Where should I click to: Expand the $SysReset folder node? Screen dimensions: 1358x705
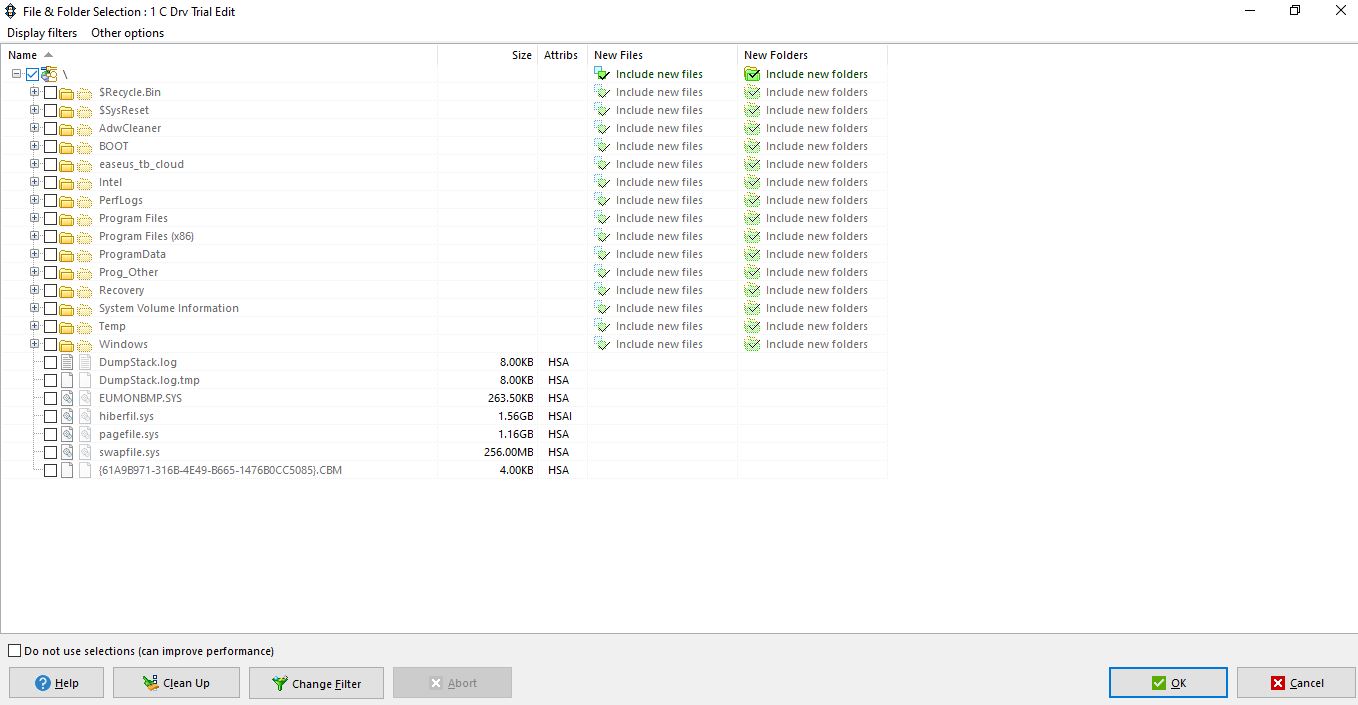[34, 110]
